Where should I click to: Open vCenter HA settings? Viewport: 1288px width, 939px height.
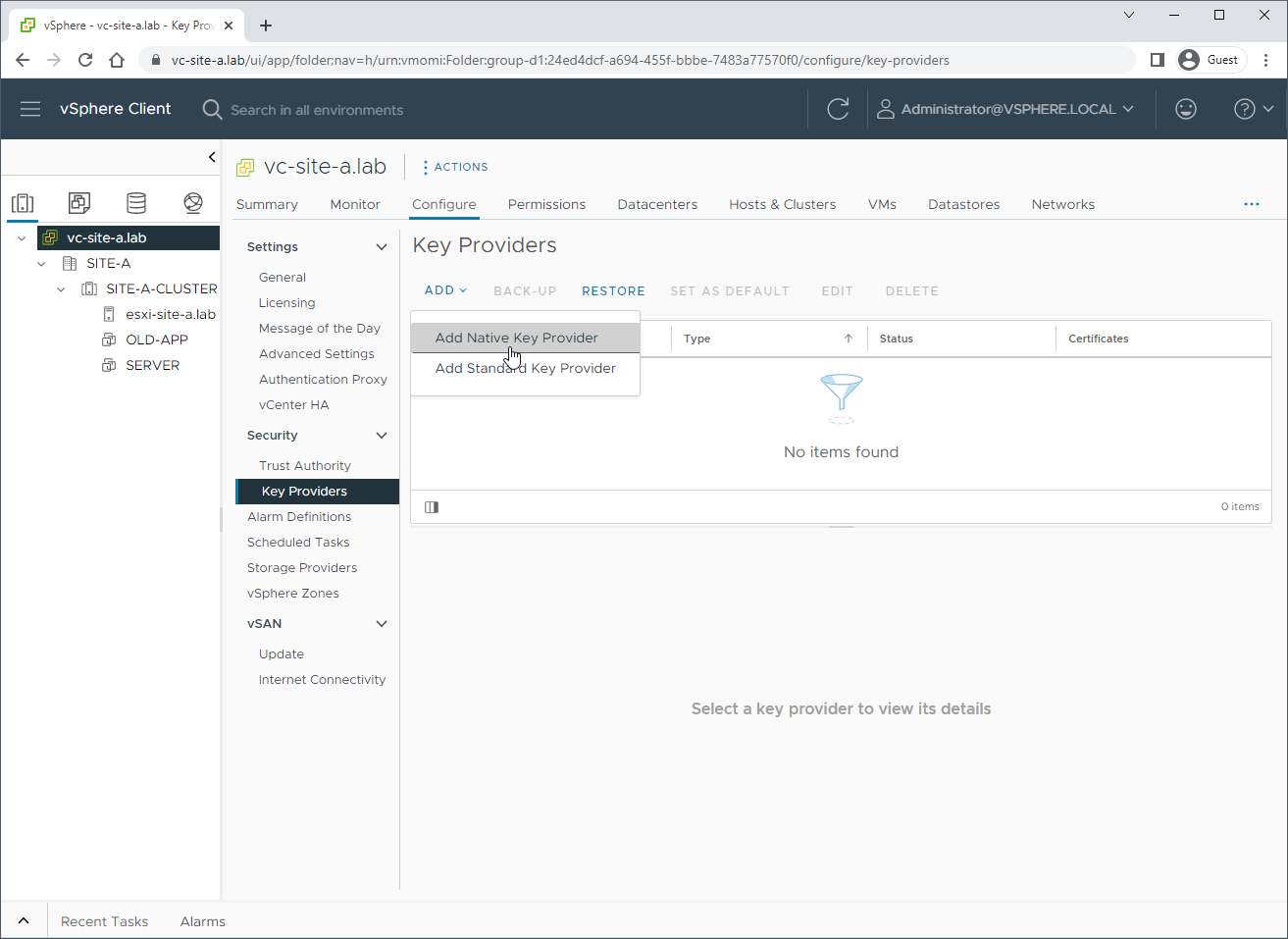click(293, 405)
